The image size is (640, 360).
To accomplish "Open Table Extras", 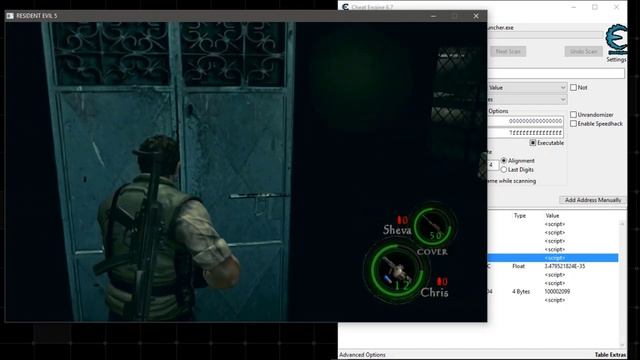I will pos(610,355).
